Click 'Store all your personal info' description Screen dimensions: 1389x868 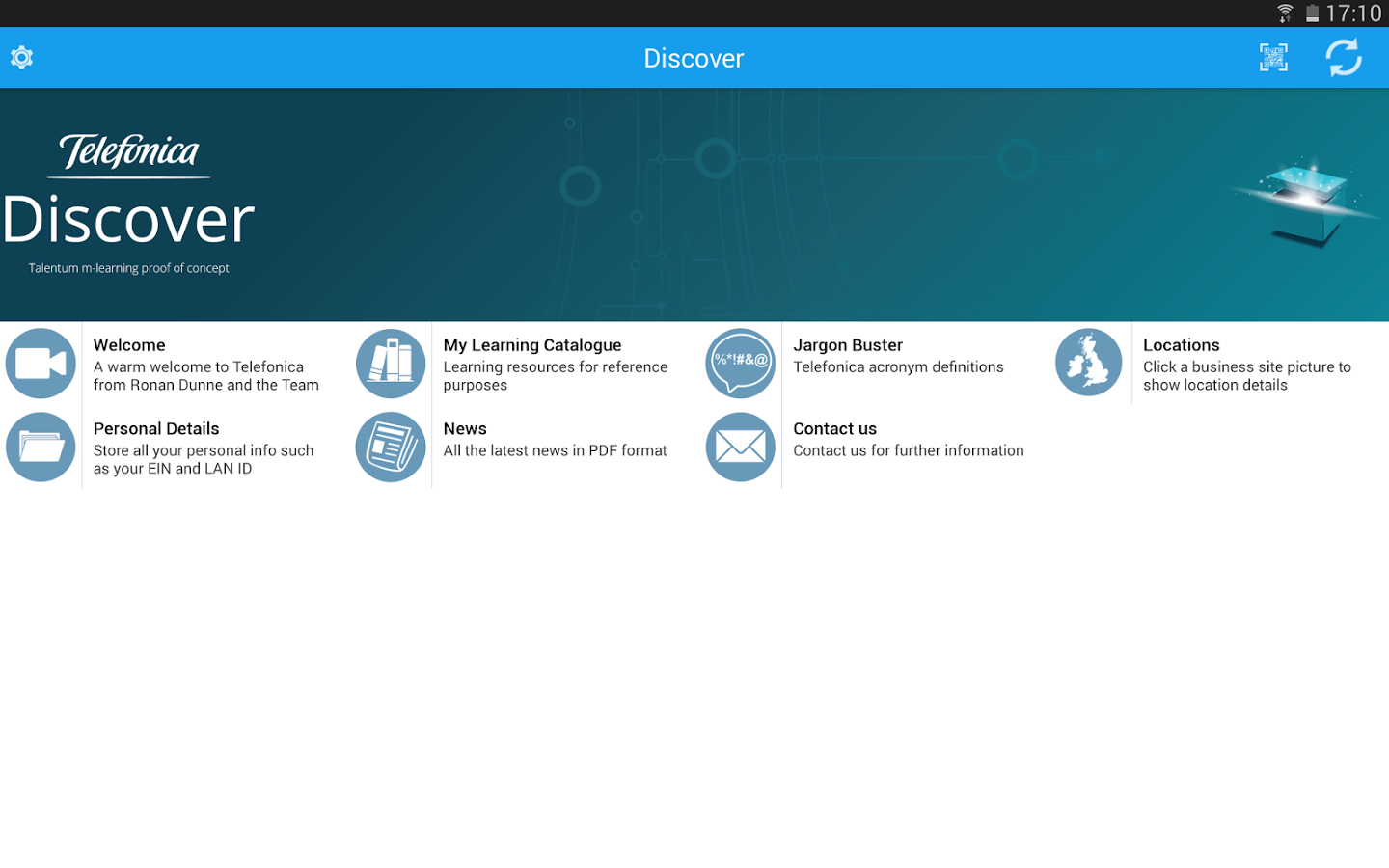(204, 459)
